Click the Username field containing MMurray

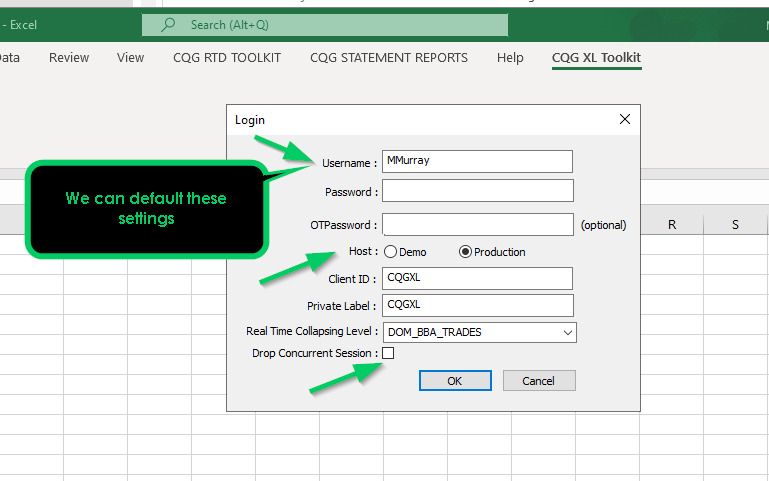click(x=477, y=161)
